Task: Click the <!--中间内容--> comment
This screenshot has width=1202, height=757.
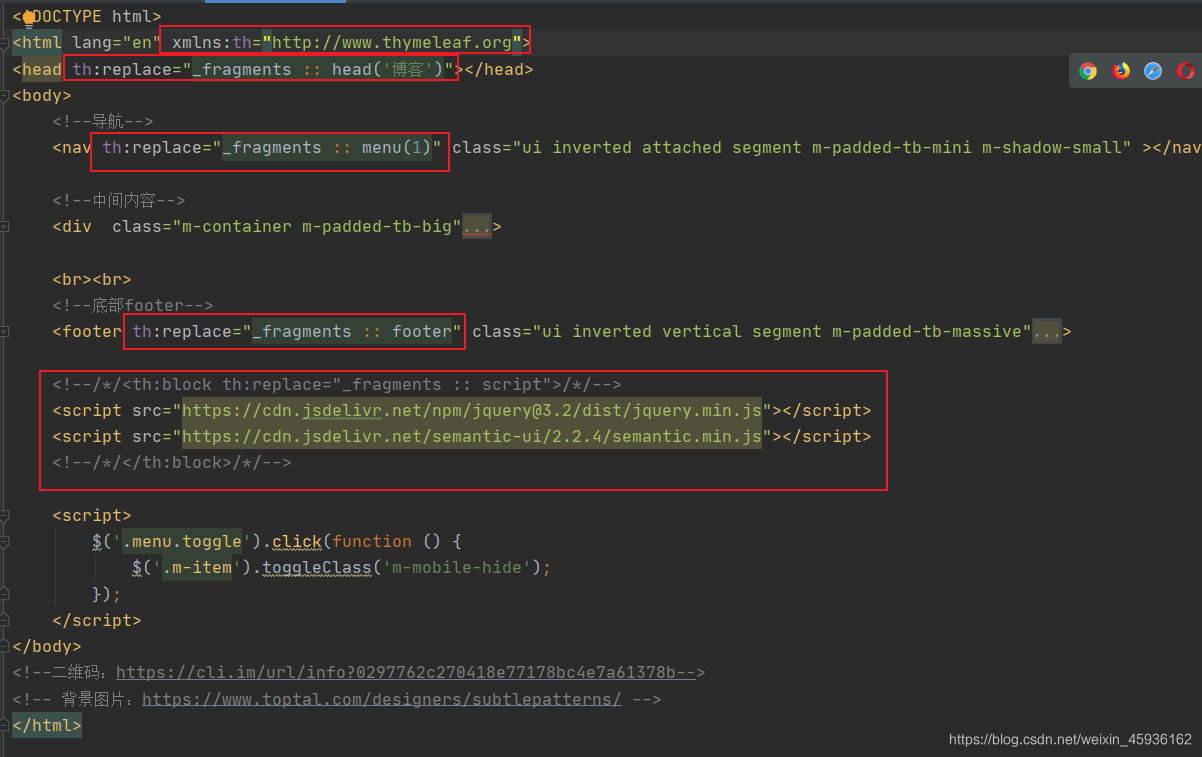Action: [118, 201]
